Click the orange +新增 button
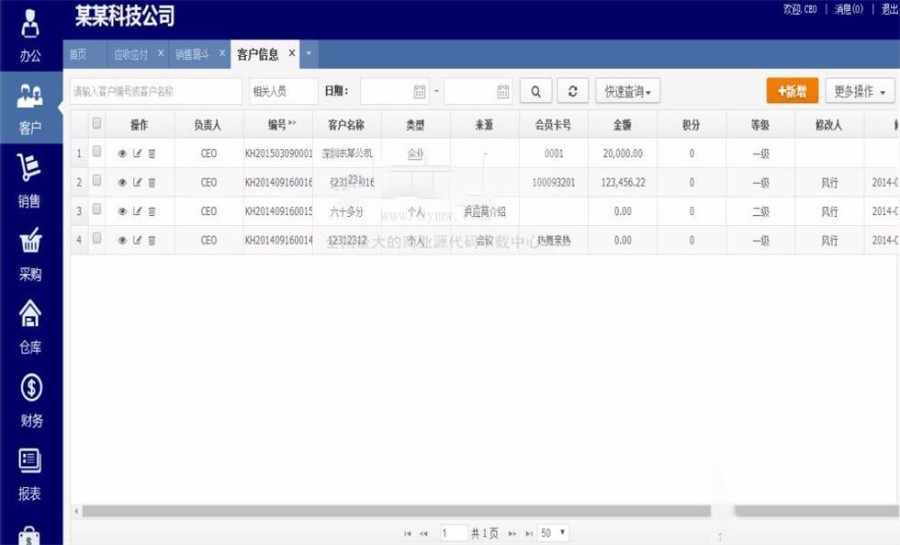Viewport: 900px width, 545px height. (792, 91)
